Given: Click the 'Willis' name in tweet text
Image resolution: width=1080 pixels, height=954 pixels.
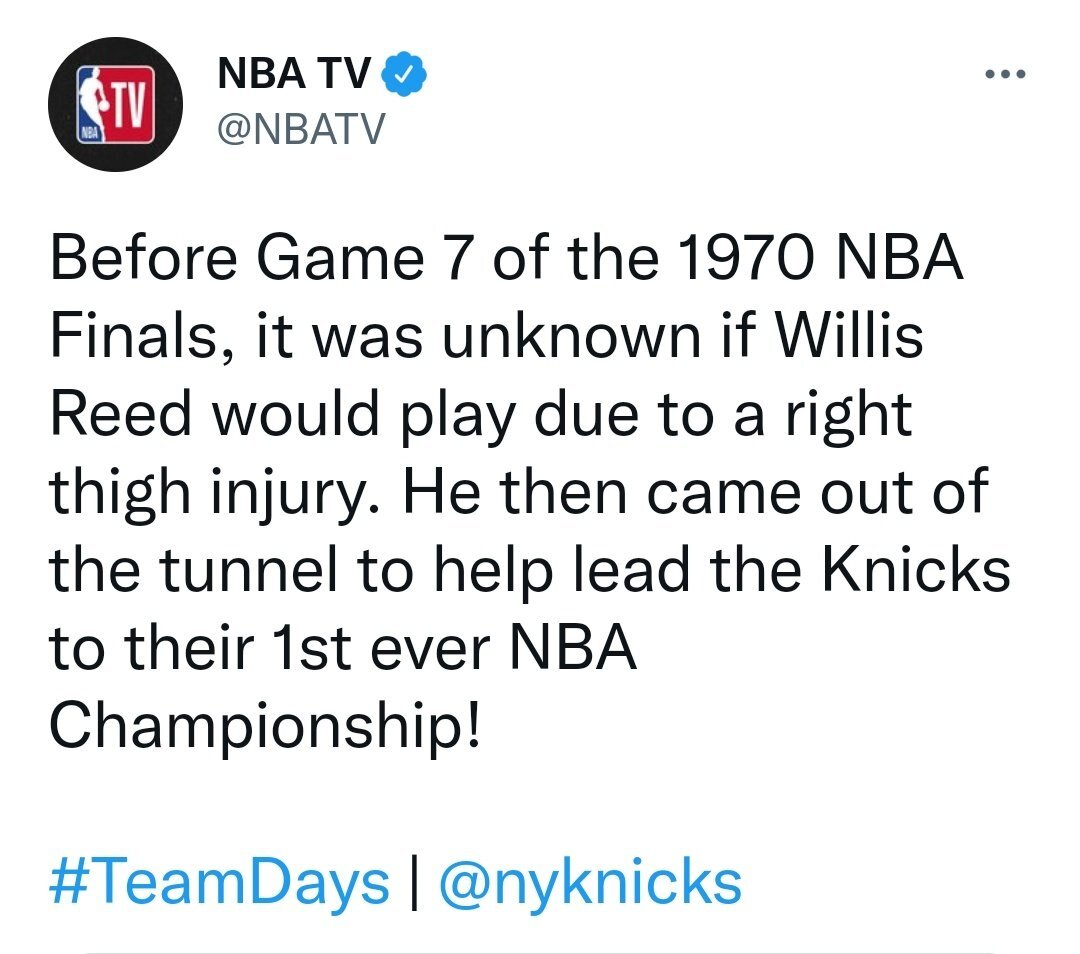Looking at the screenshot, I should pyautogui.click(x=849, y=336).
